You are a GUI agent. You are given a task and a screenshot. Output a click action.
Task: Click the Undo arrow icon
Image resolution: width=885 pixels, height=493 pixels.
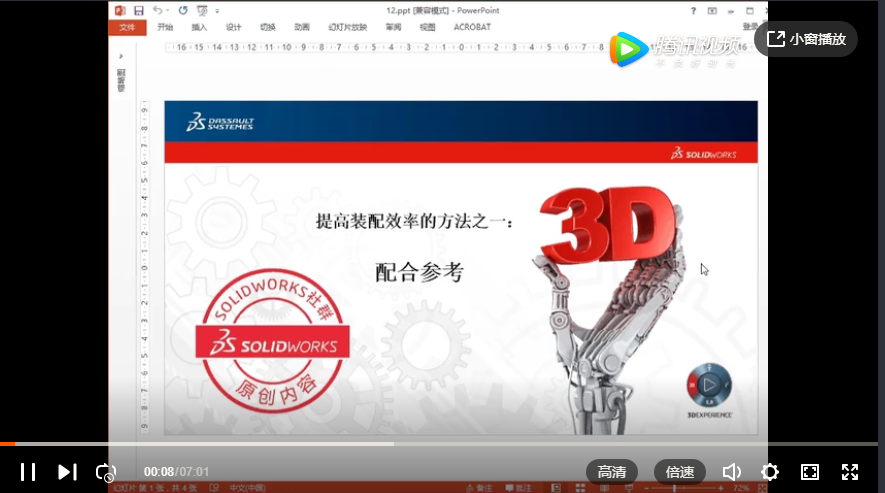[x=157, y=10]
